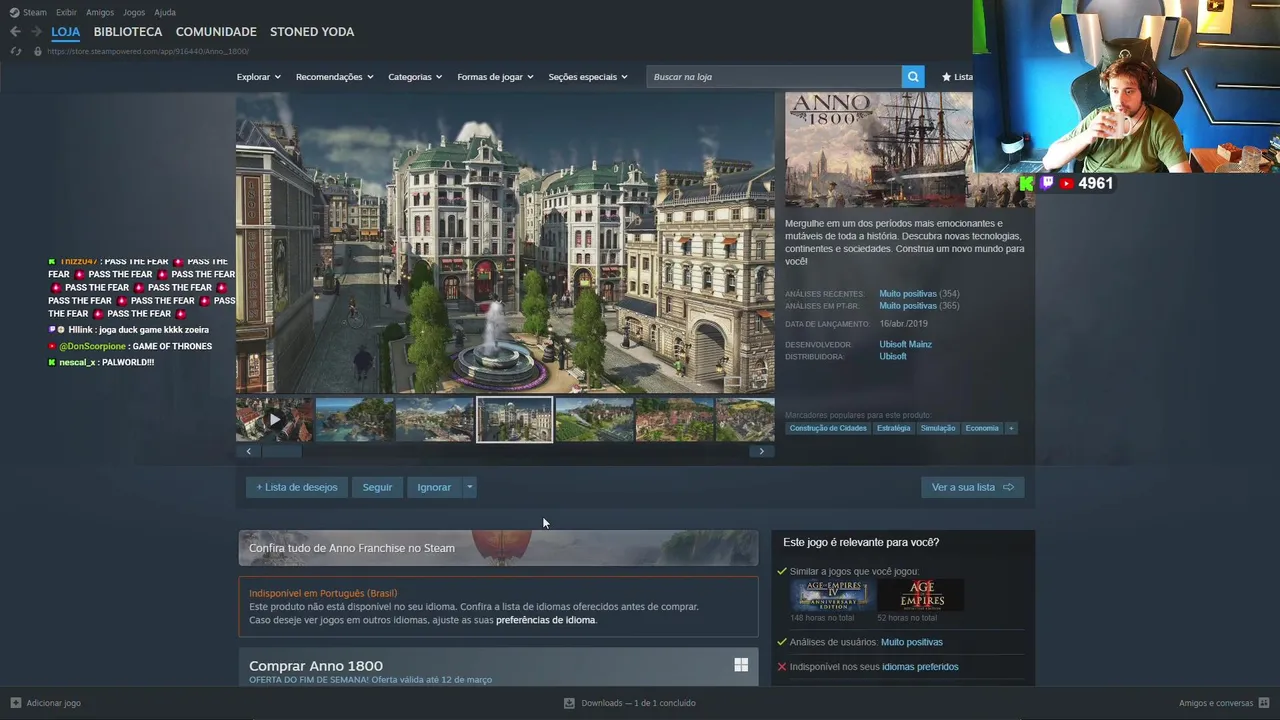Image resolution: width=1280 pixels, height=720 pixels.
Task: Click the Adicionar jogo plus icon
Action: click(x=15, y=703)
